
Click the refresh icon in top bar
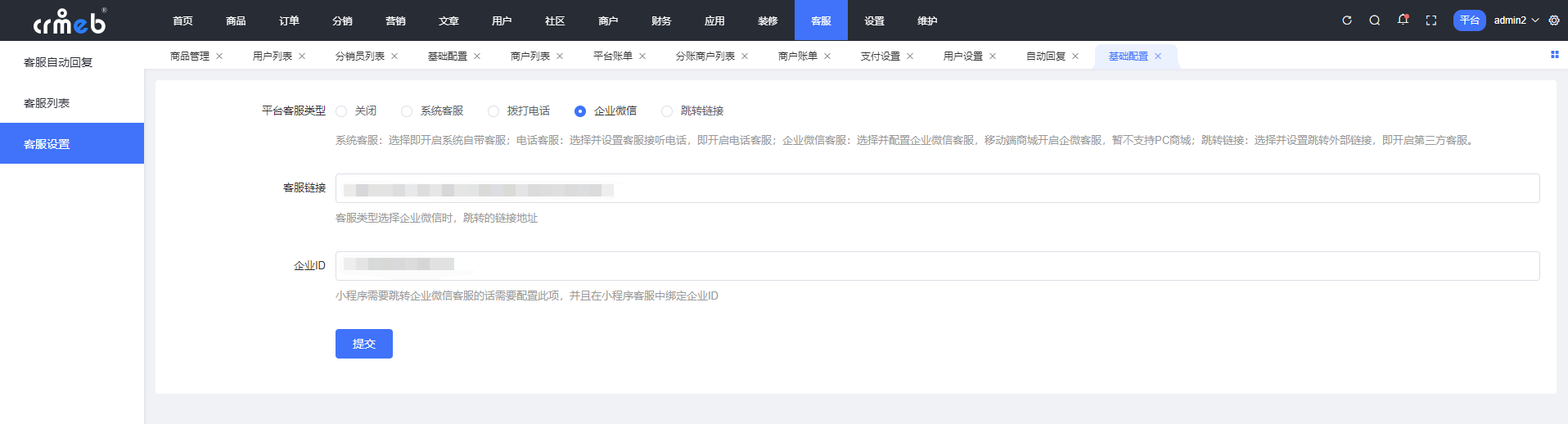[x=1346, y=20]
